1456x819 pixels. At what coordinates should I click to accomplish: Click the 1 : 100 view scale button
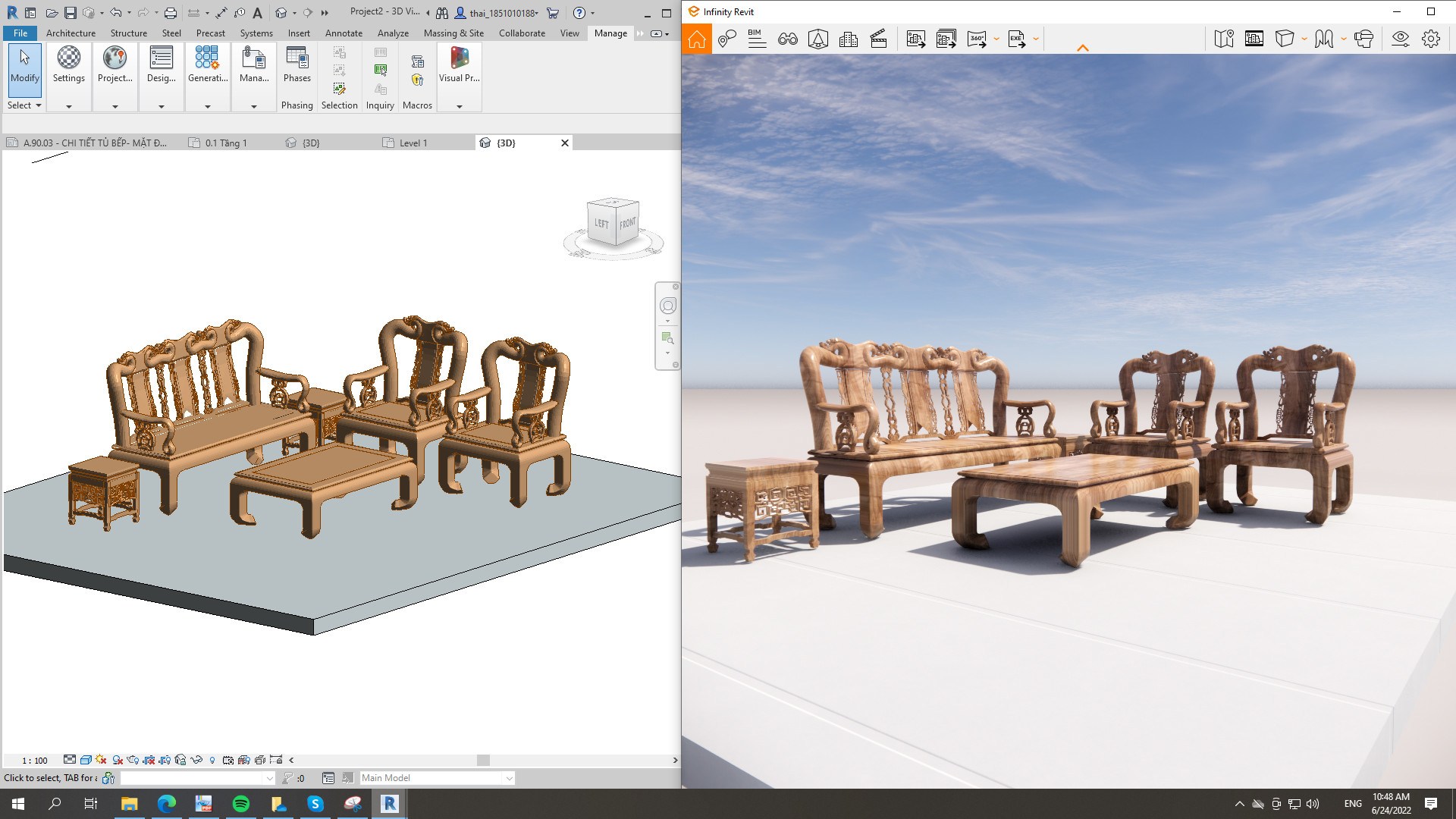35,761
